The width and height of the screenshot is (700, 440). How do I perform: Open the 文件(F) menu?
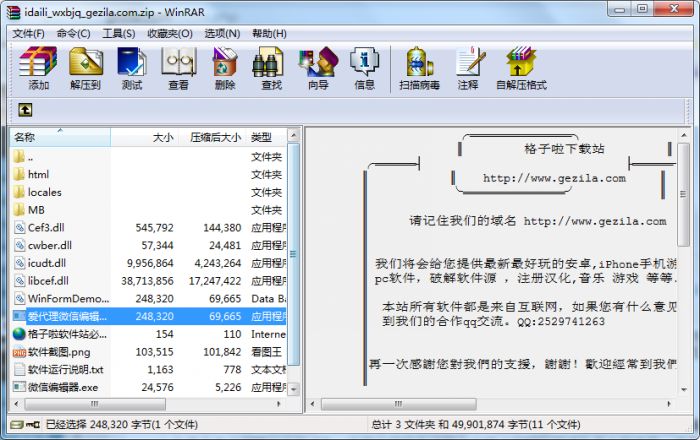click(28, 33)
